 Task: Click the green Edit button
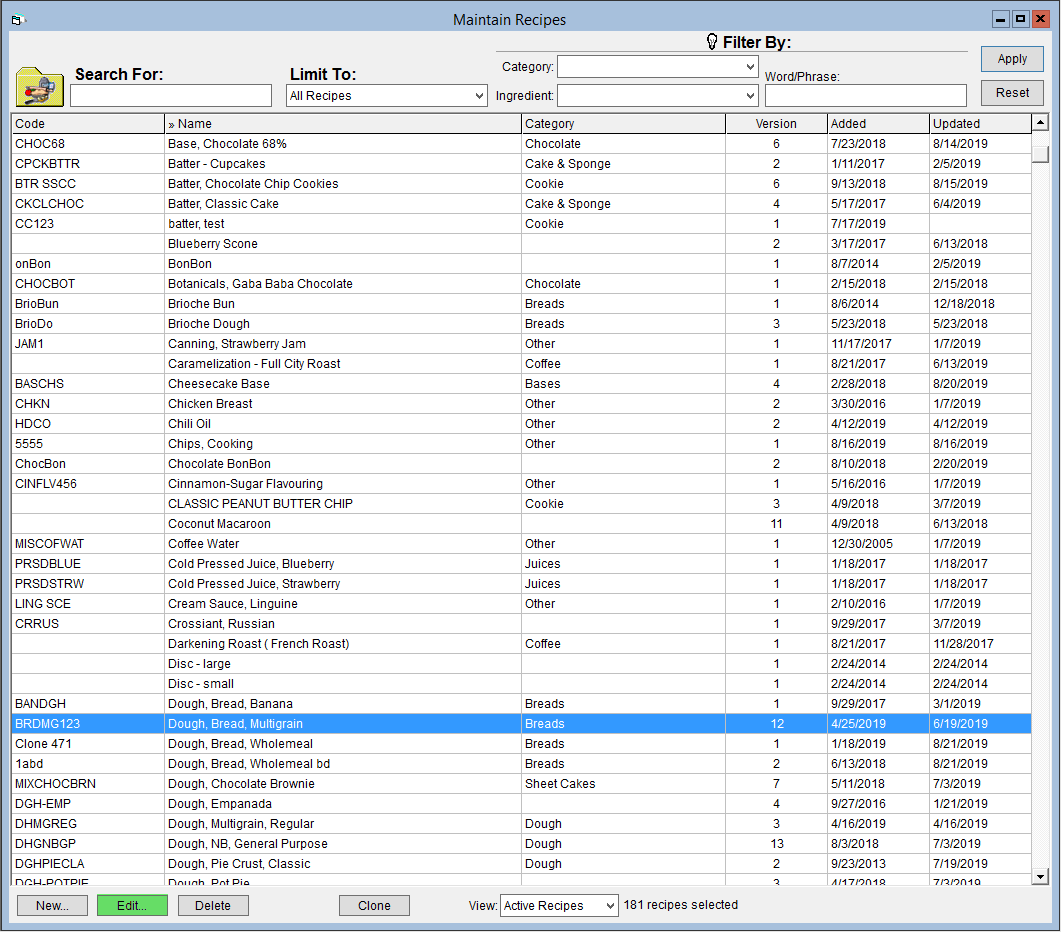(132, 906)
